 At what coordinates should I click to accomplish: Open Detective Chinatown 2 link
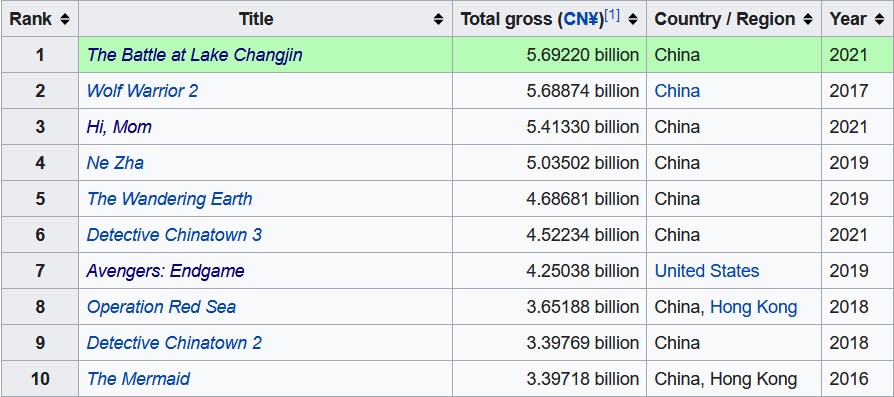174,342
